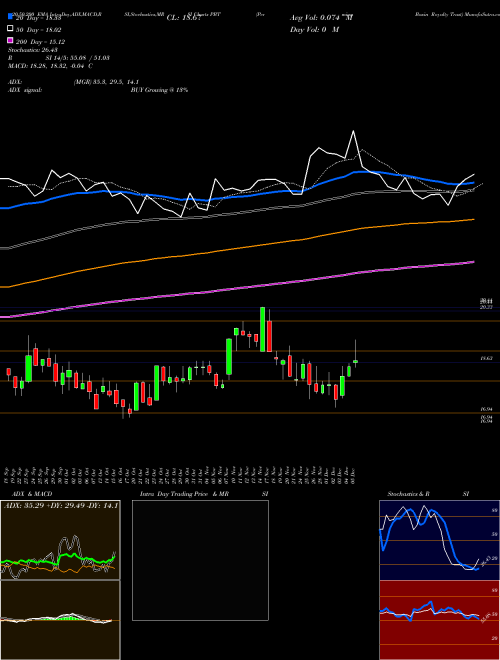Open the empty intraday price chart box
Viewport: 500px width, 660px height.
[x=200, y=560]
